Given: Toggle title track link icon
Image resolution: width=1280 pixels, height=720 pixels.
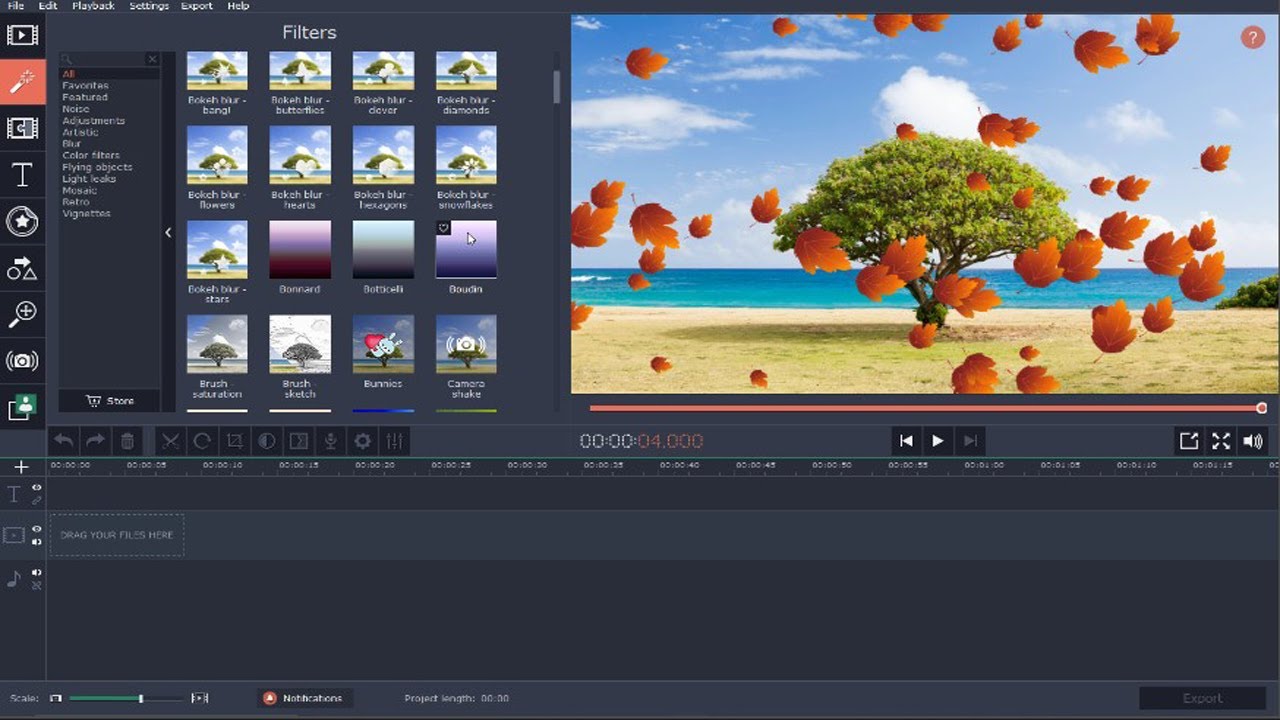Looking at the screenshot, I should click(36, 499).
